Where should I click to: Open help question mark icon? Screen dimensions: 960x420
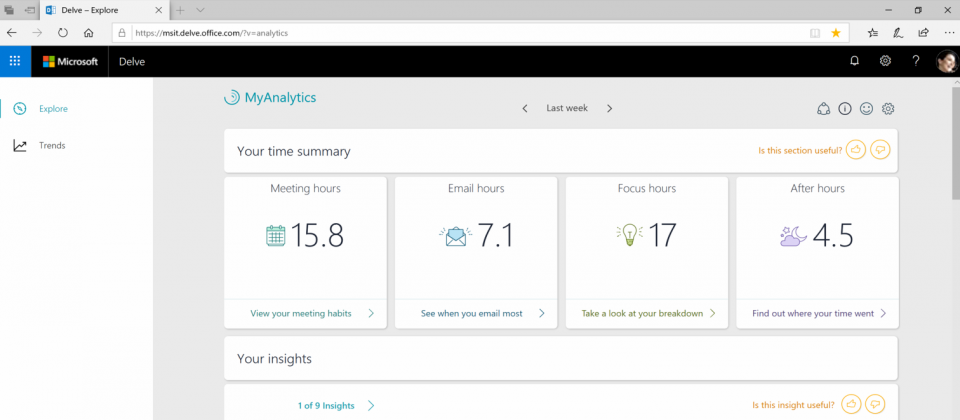tap(915, 61)
